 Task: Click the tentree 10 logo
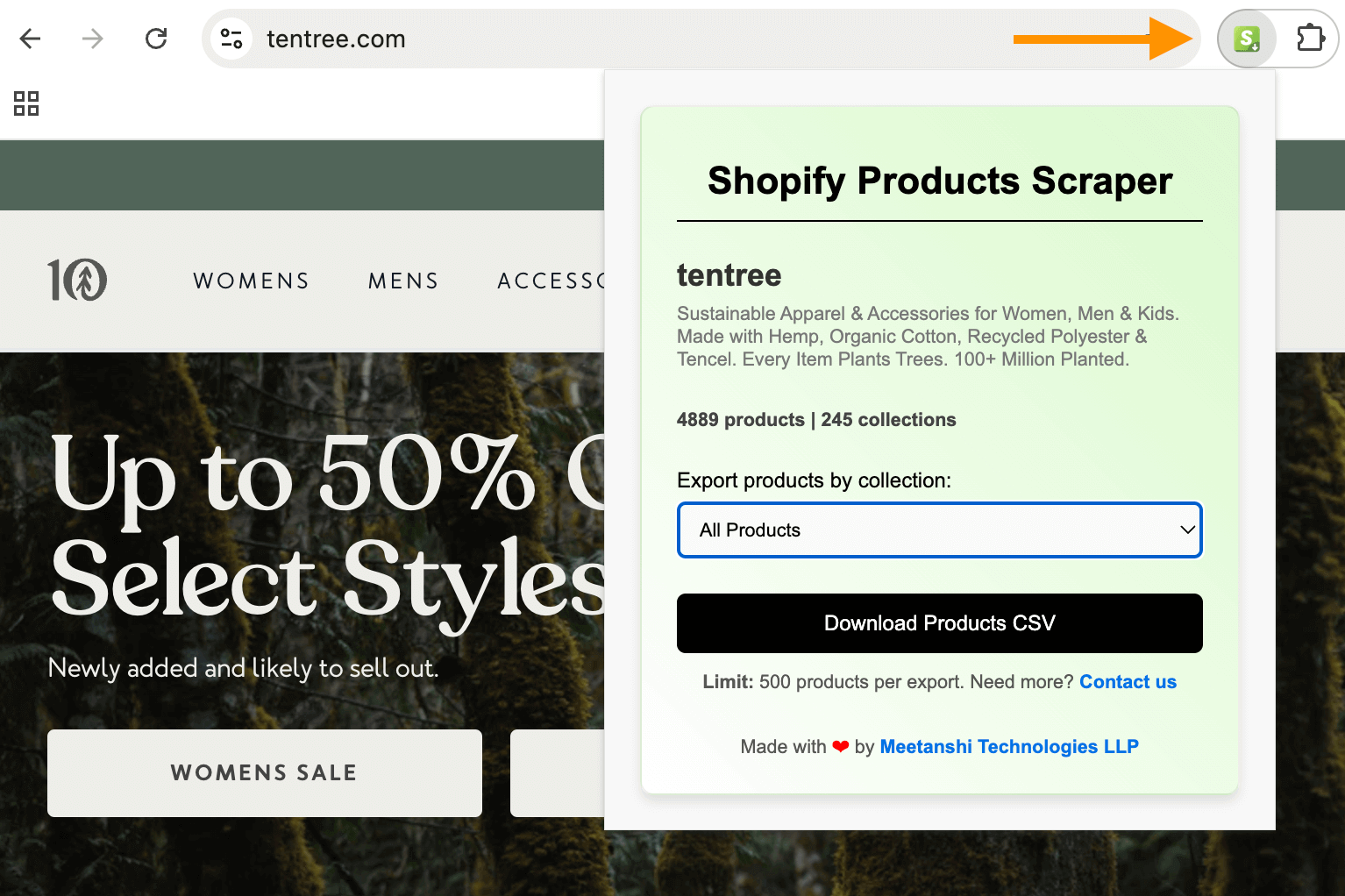(77, 281)
